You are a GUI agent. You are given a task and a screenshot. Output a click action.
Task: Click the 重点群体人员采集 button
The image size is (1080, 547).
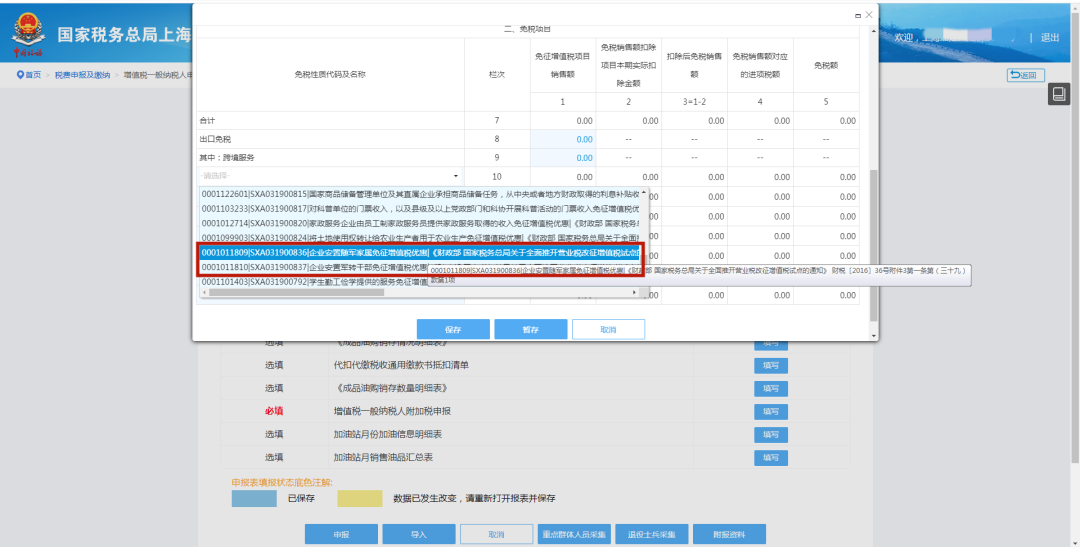tap(574, 535)
